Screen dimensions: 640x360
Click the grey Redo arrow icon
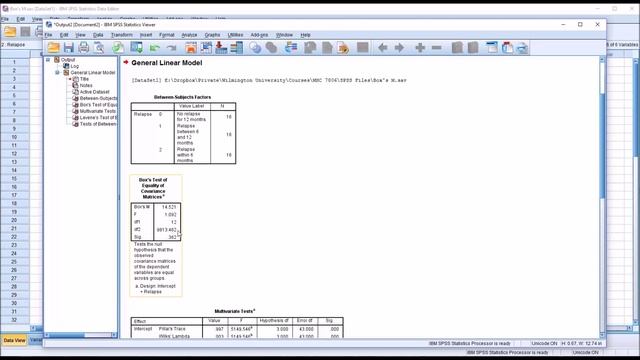point(171,48)
